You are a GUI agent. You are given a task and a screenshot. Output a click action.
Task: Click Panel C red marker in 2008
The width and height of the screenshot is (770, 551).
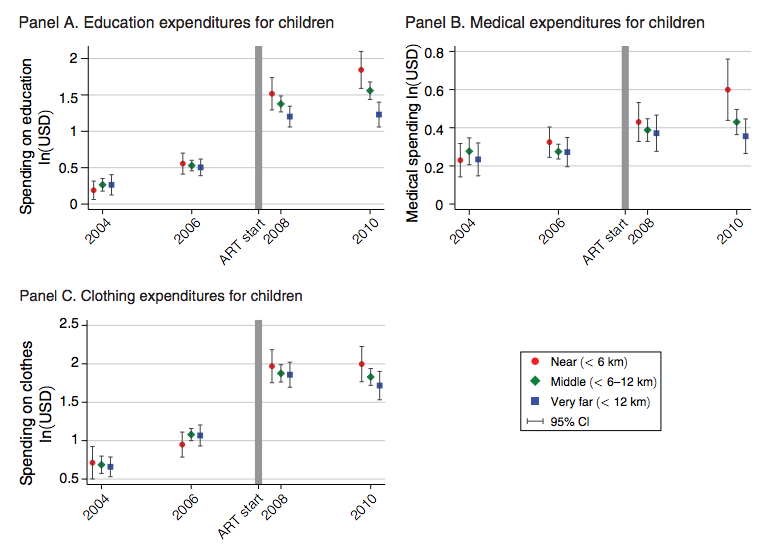[272, 366]
